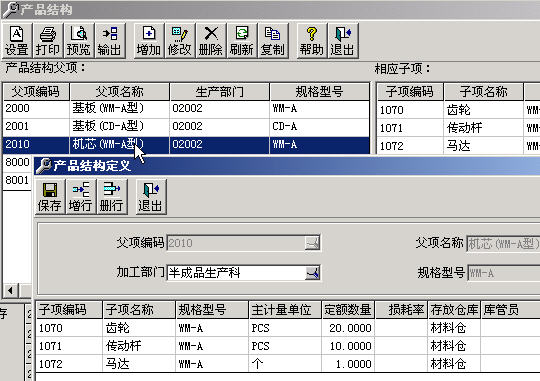Open lookup button beside 加工部门 field
Screen dimensions: 540x381
click(x=312, y=273)
